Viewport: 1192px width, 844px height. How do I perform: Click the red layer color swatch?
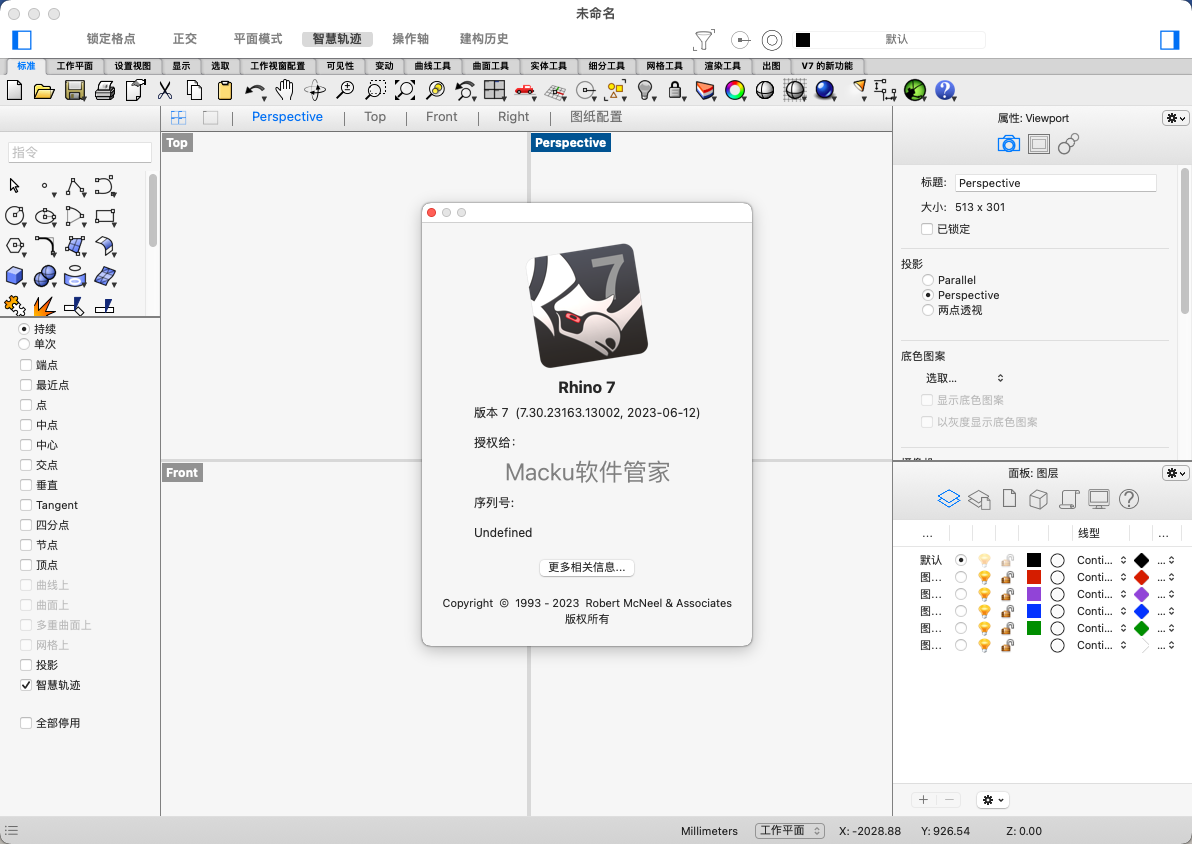click(x=1034, y=577)
